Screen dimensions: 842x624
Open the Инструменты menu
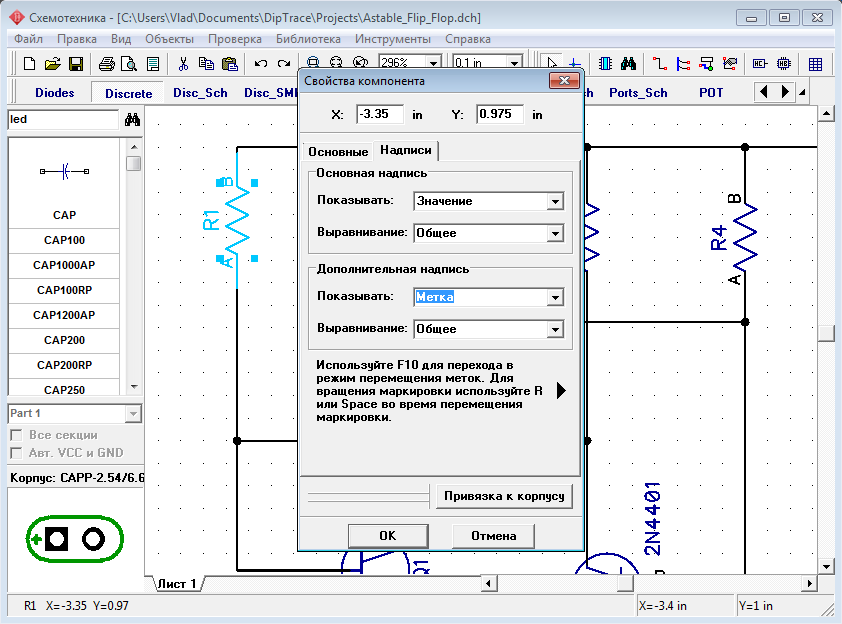393,39
